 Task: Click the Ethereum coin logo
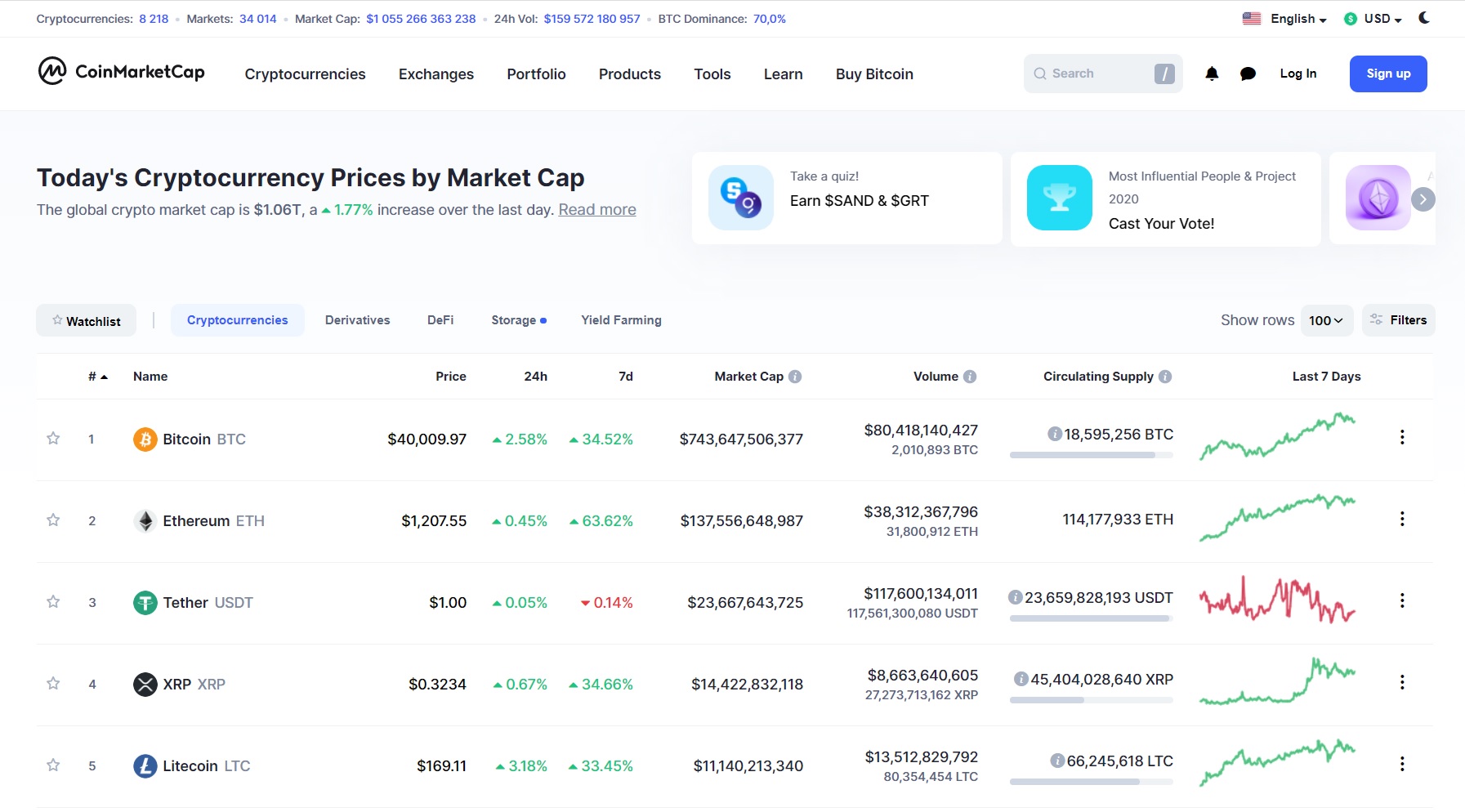click(x=145, y=521)
